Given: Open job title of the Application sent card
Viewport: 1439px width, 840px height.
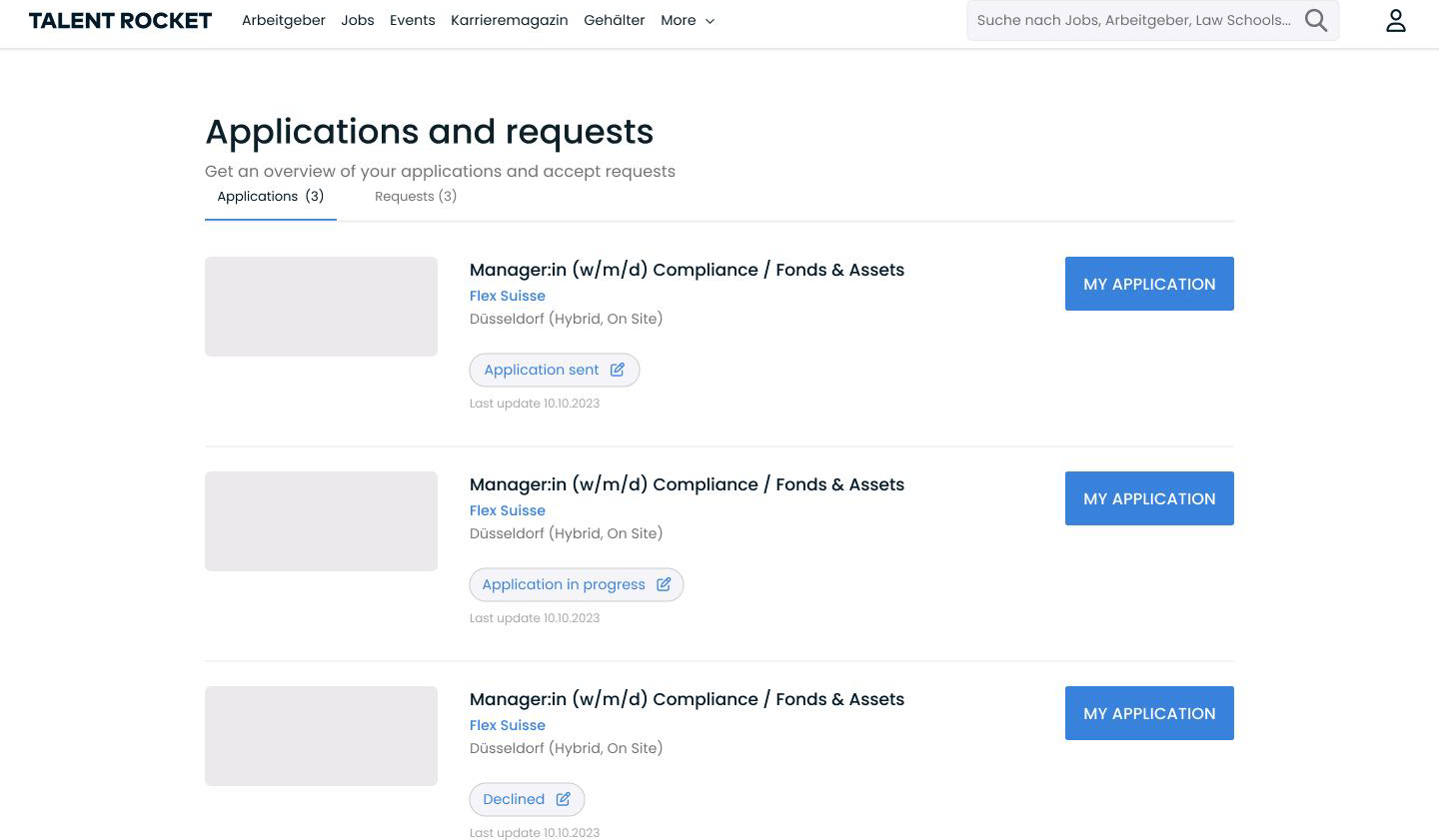Looking at the screenshot, I should pyautogui.click(x=687, y=270).
